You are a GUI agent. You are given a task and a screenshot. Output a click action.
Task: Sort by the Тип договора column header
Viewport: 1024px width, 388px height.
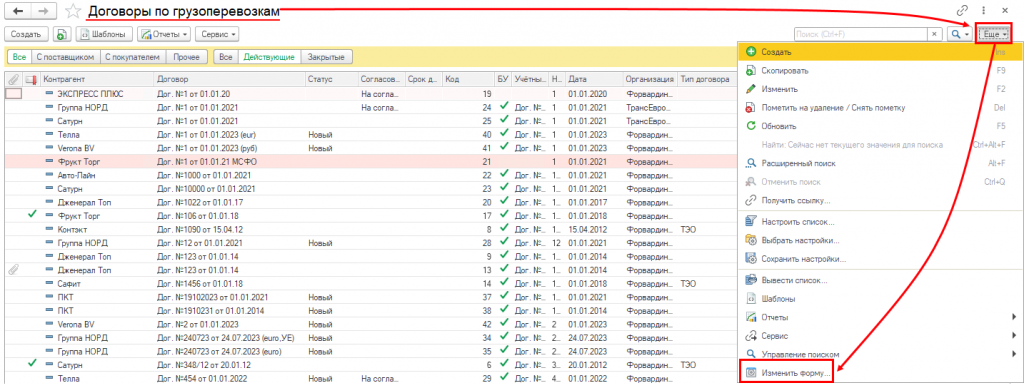click(x=706, y=79)
